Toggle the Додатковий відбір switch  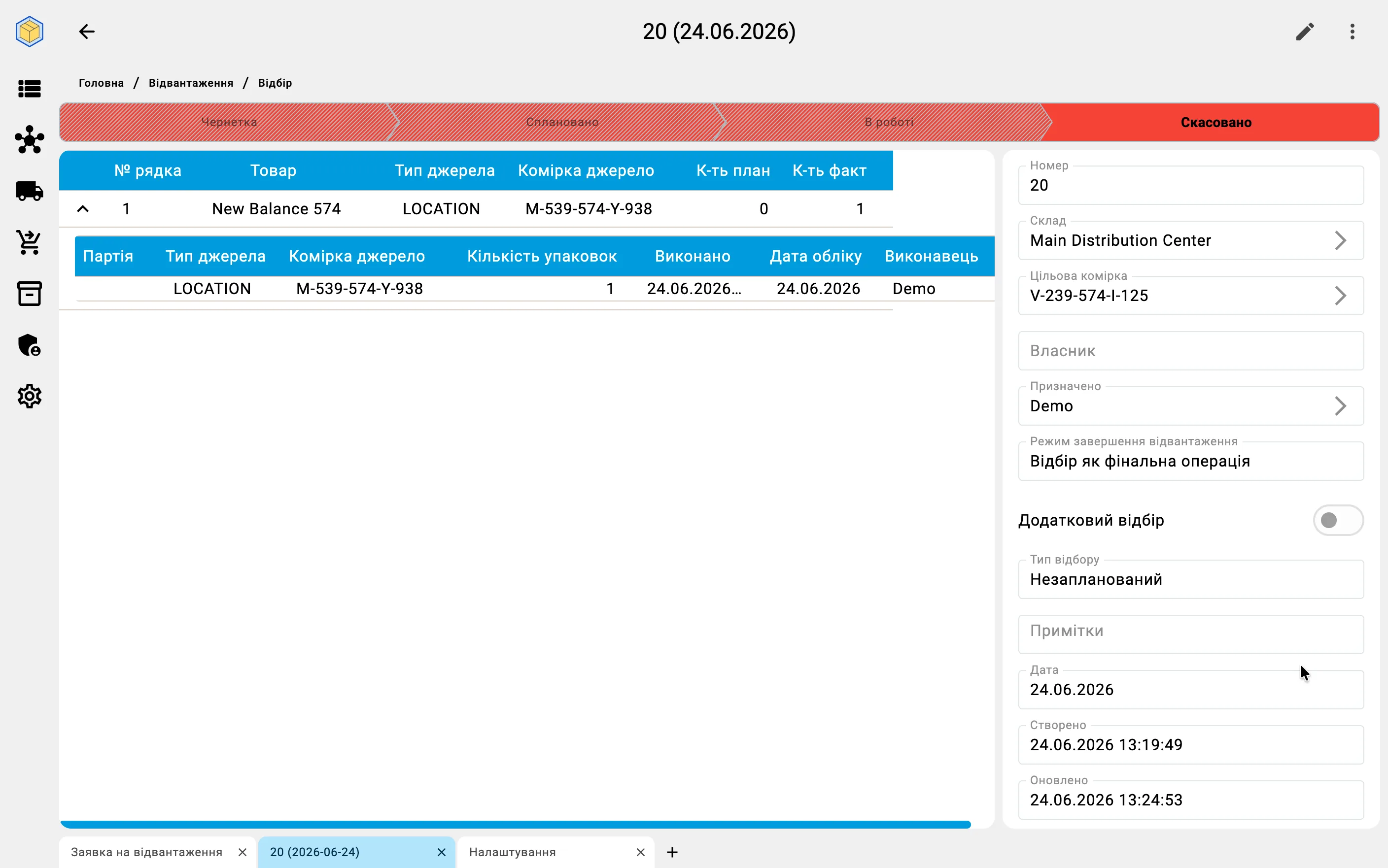(x=1337, y=520)
